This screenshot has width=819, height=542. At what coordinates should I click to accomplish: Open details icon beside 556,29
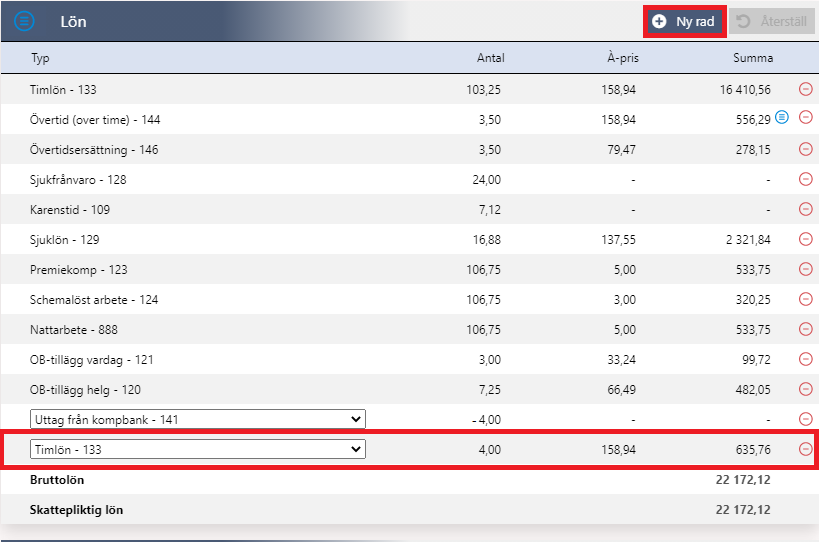click(x=782, y=117)
